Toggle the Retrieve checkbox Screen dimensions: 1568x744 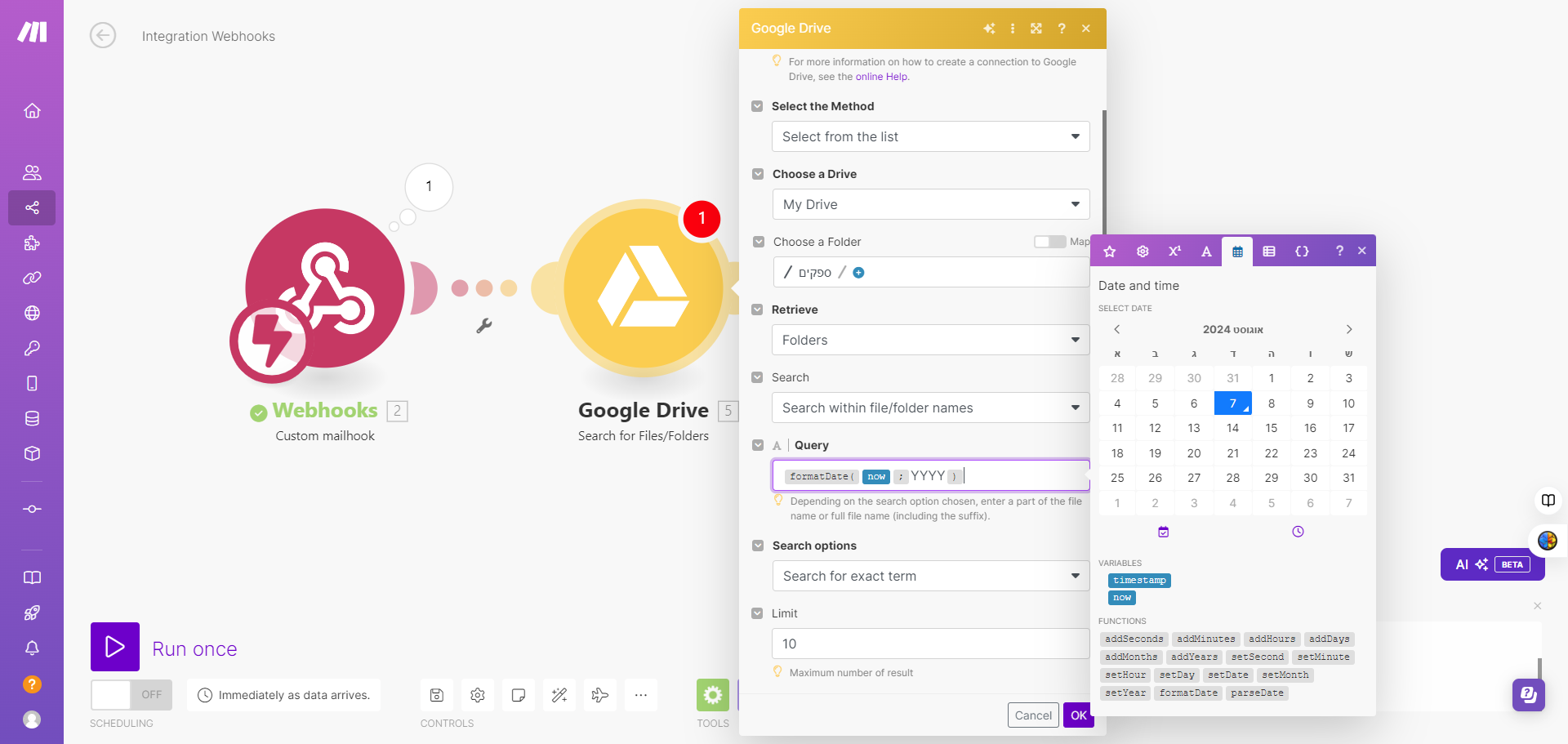tap(757, 310)
